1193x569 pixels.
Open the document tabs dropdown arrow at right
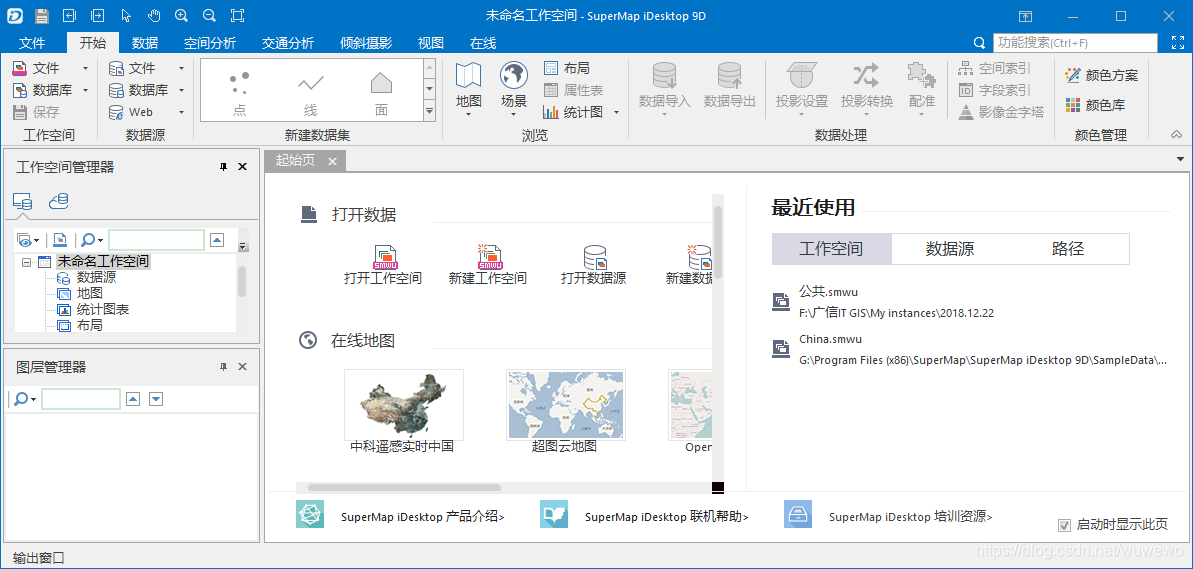pos(1180,159)
